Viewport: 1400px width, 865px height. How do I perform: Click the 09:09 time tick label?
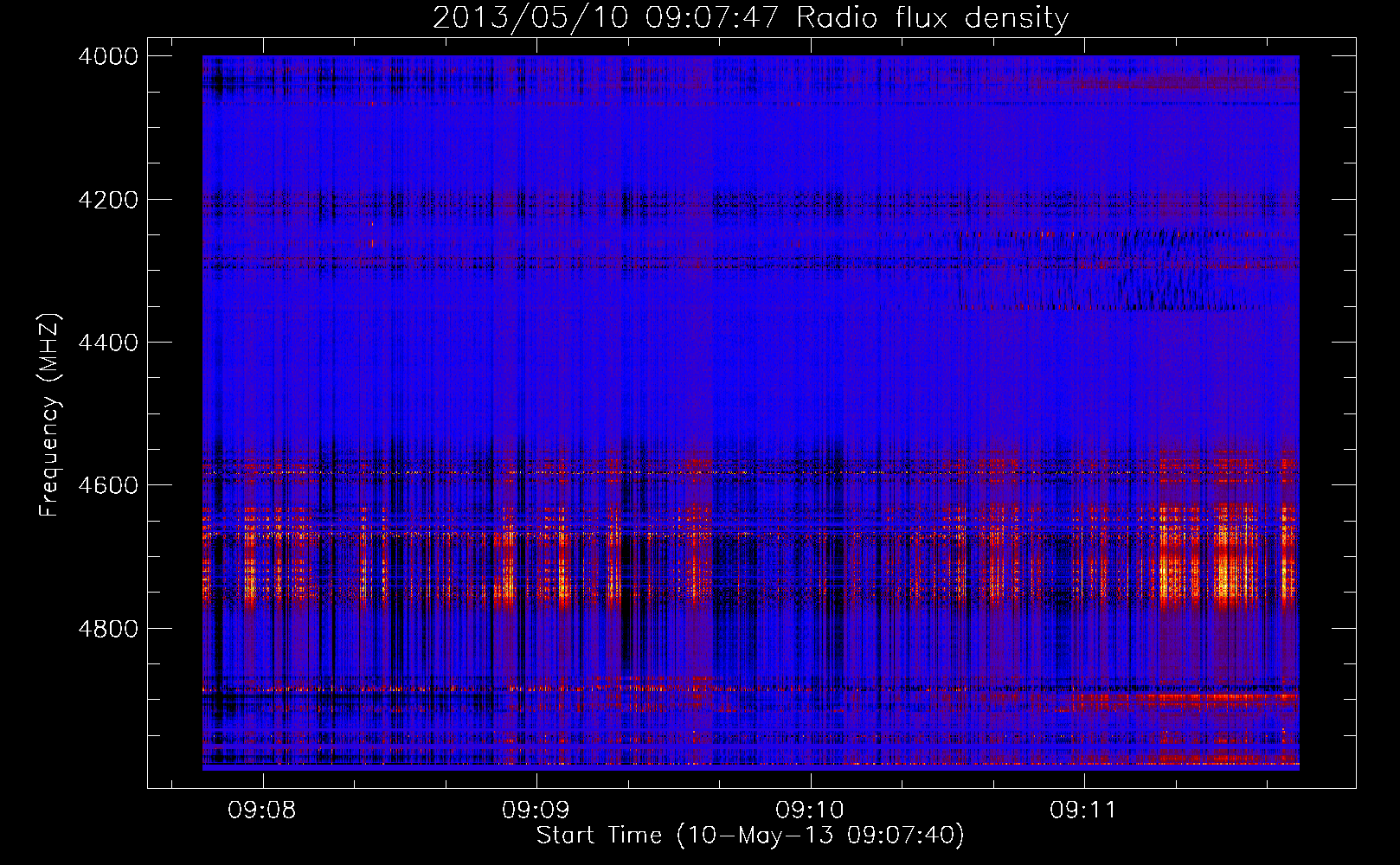pos(536,810)
